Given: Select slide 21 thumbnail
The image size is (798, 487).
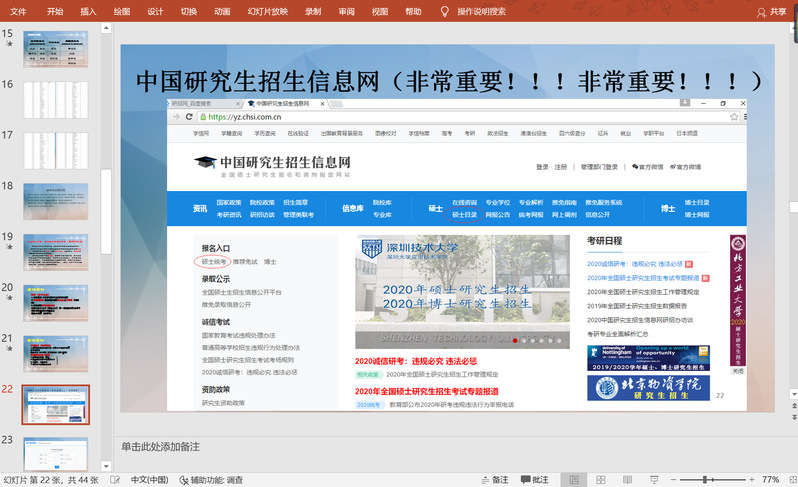Looking at the screenshot, I should [56, 355].
